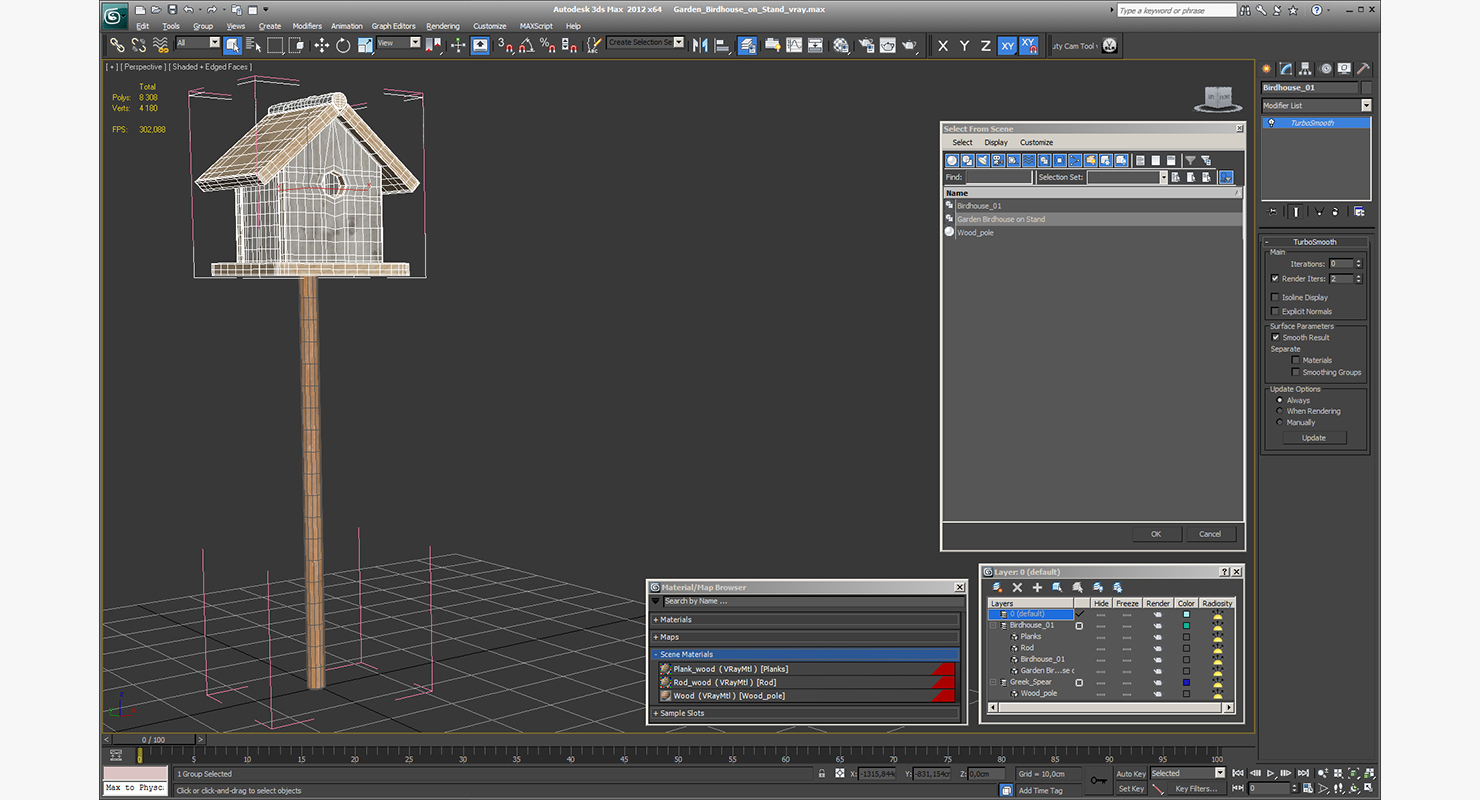Click the blue color swatch for Greek_Spear layer
The height and width of the screenshot is (800, 1480).
coord(1186,682)
